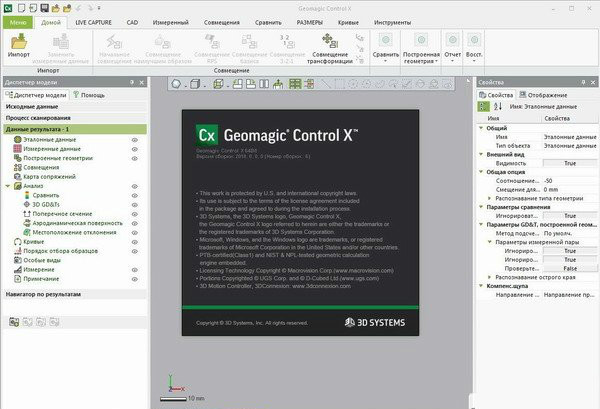Screen dimensions: 600x409
Task: Click the Transform alignment tool icon
Action: 329,41
